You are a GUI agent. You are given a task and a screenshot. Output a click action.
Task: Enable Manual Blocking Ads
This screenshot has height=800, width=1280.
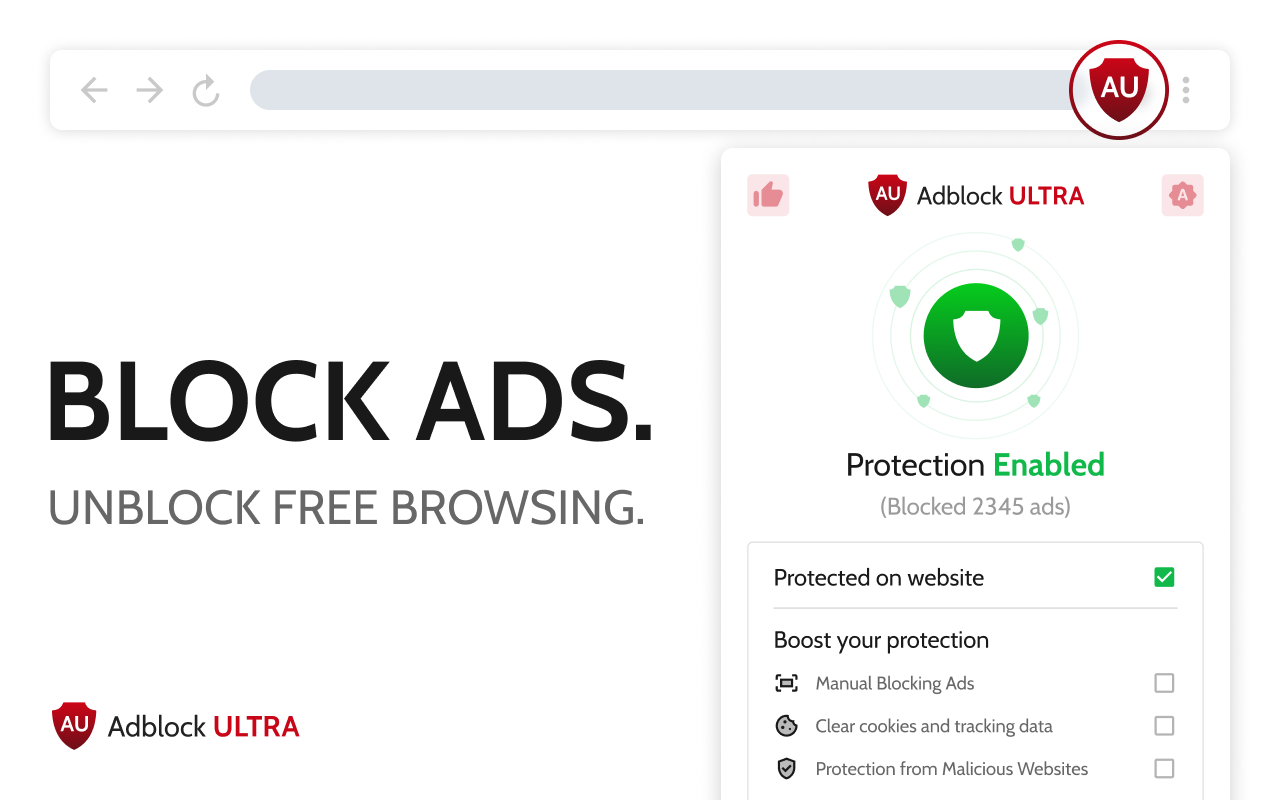pyautogui.click(x=1164, y=683)
